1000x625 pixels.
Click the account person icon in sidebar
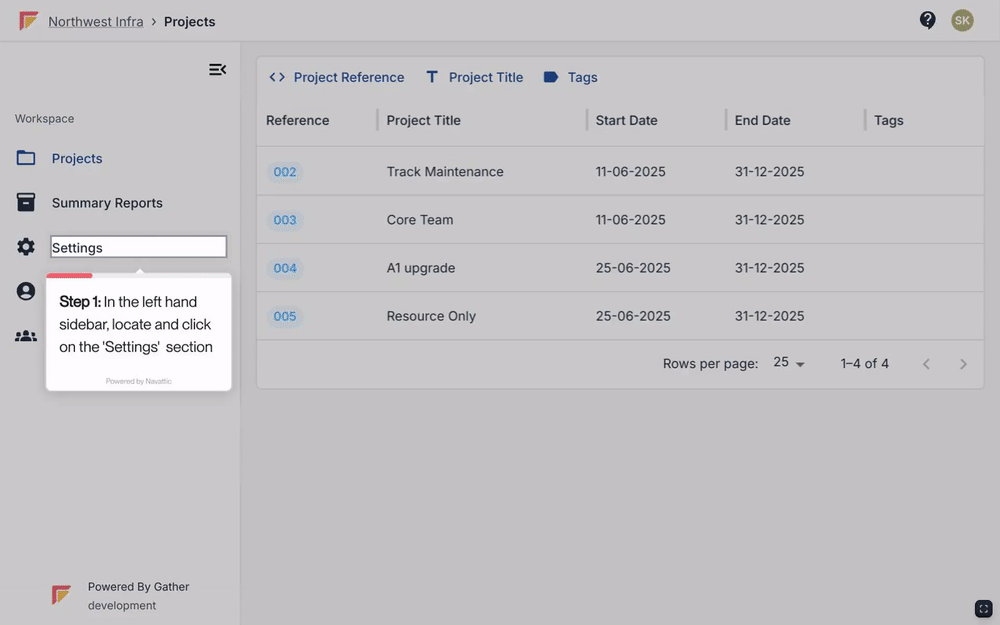[26, 291]
